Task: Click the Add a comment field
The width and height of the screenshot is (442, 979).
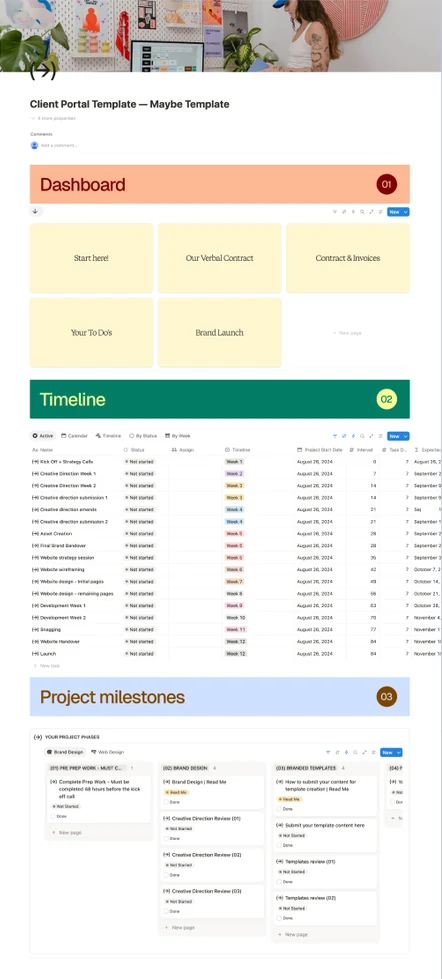Action: click(x=59, y=145)
